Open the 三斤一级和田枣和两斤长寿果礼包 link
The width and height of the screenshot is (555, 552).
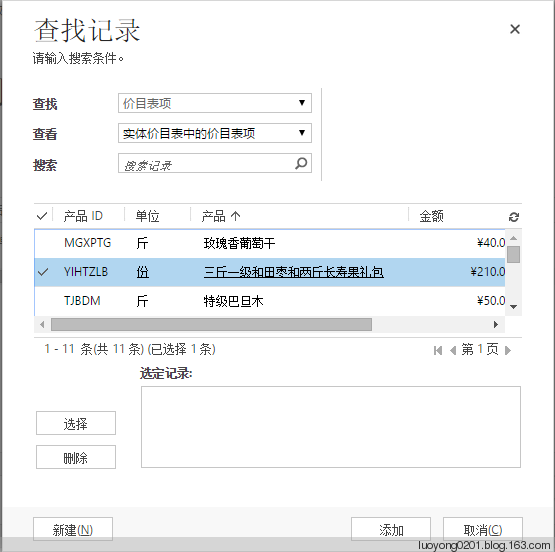293,272
